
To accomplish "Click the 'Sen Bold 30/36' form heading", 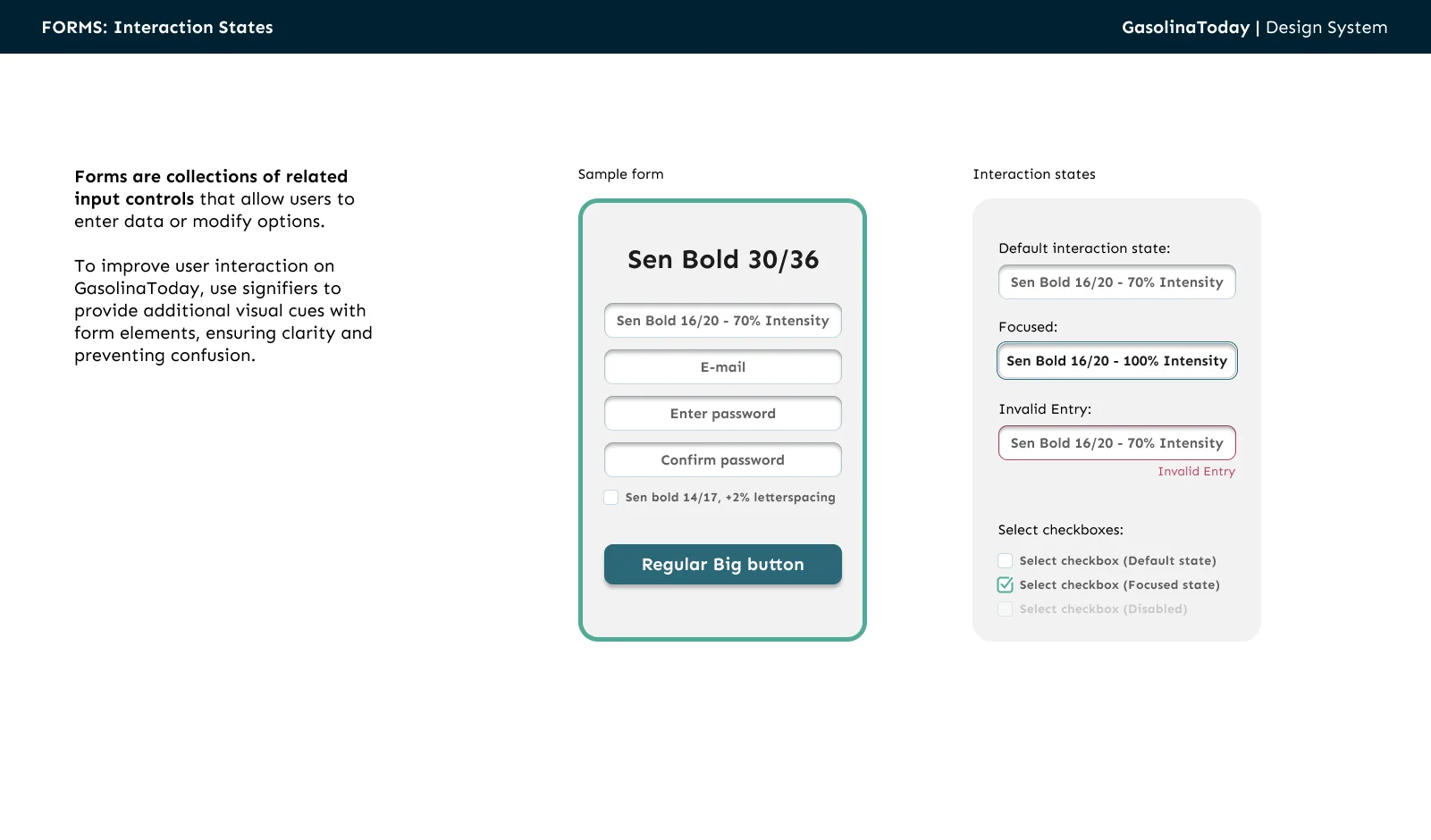I will [723, 260].
